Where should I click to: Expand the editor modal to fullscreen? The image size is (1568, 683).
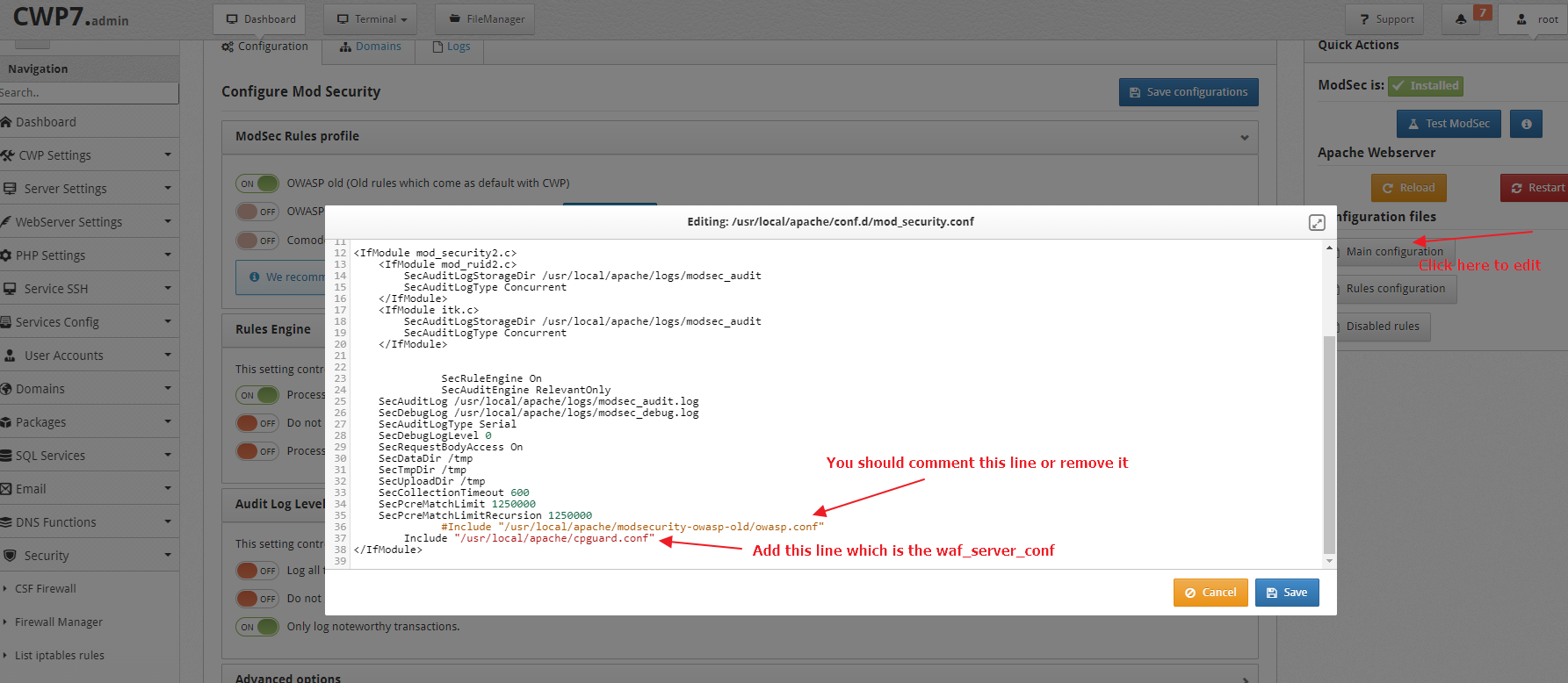pyautogui.click(x=1317, y=222)
